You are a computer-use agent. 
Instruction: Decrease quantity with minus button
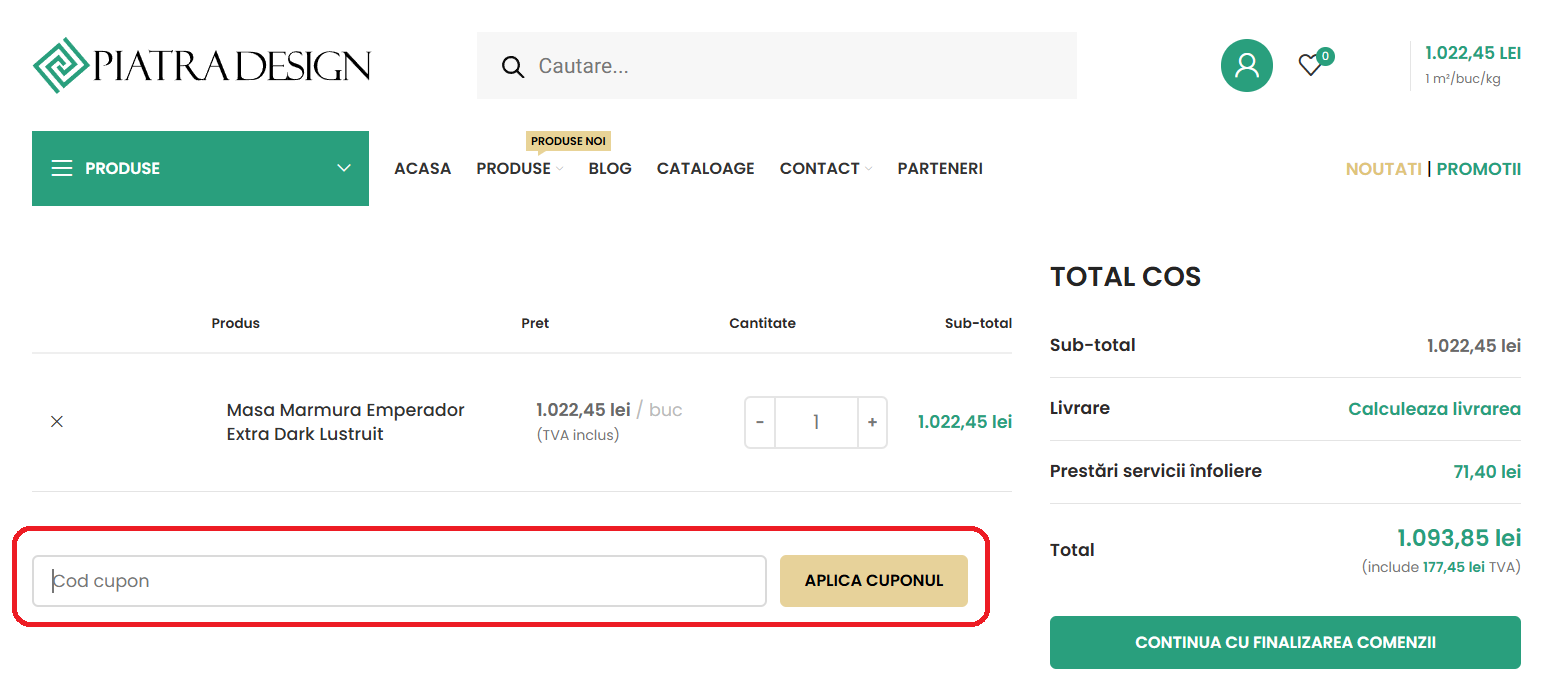(x=760, y=423)
